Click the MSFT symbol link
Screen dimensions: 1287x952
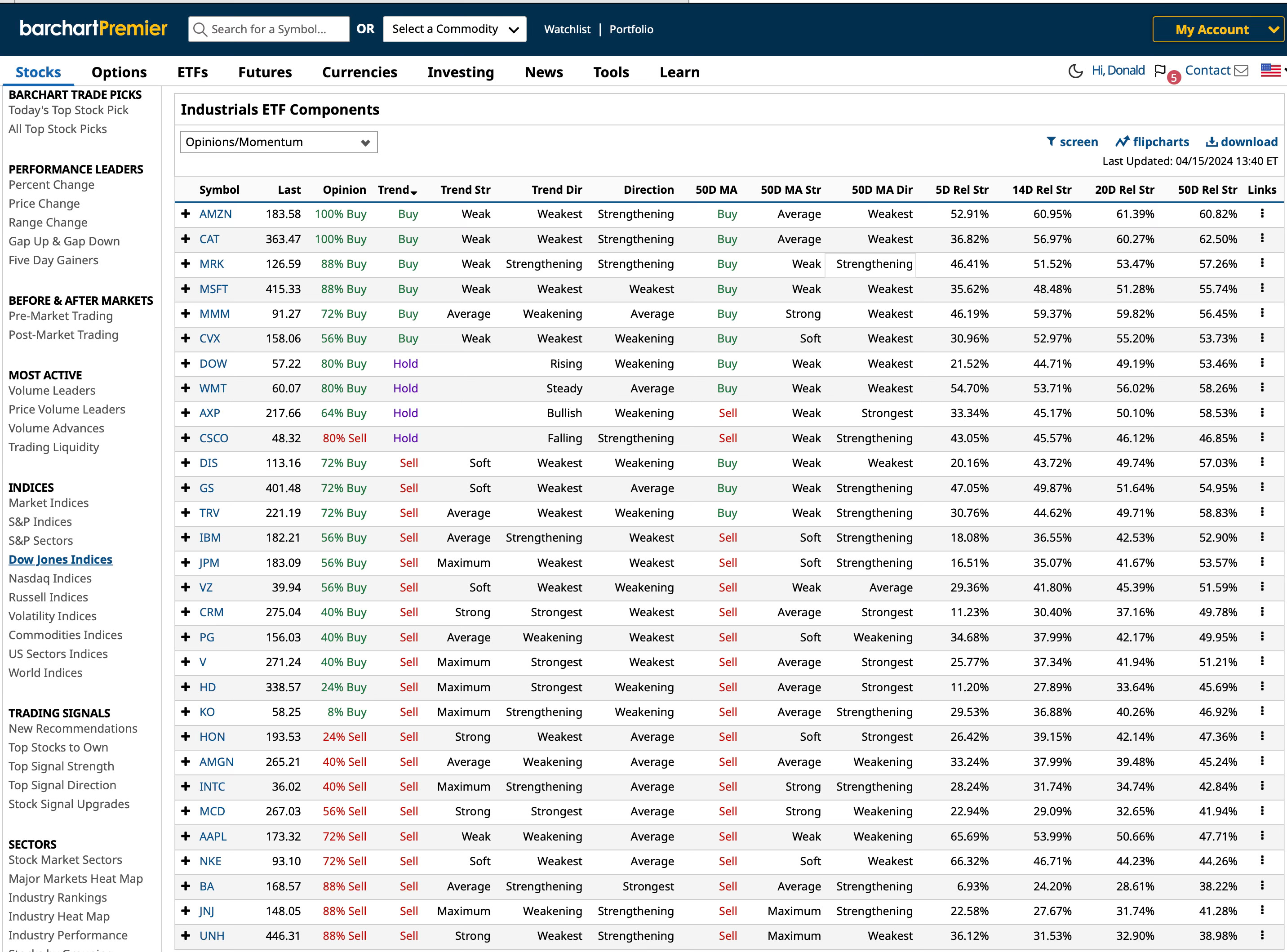click(x=214, y=289)
